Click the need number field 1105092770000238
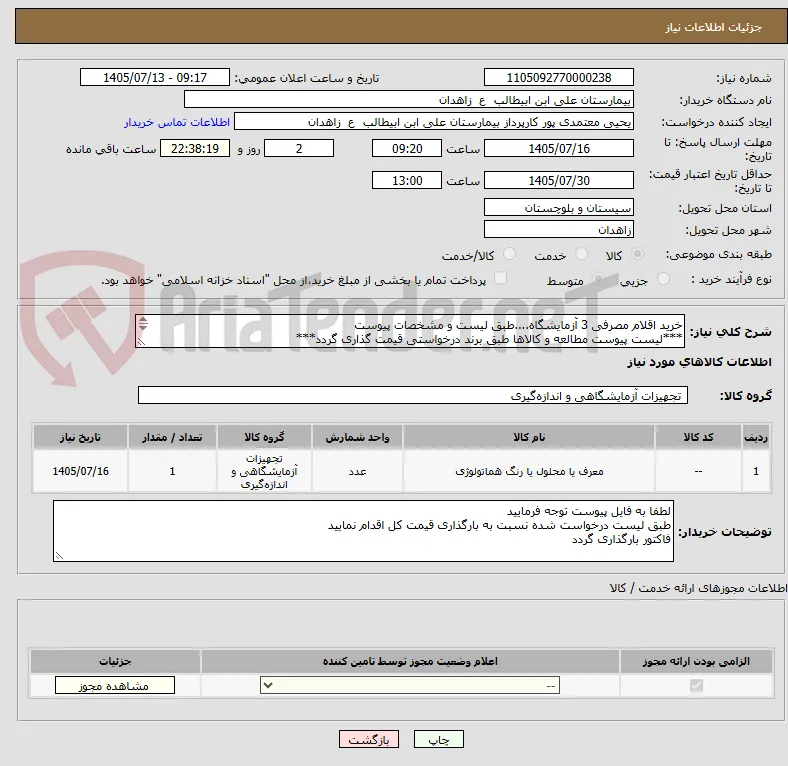The image size is (788, 766). click(x=558, y=77)
